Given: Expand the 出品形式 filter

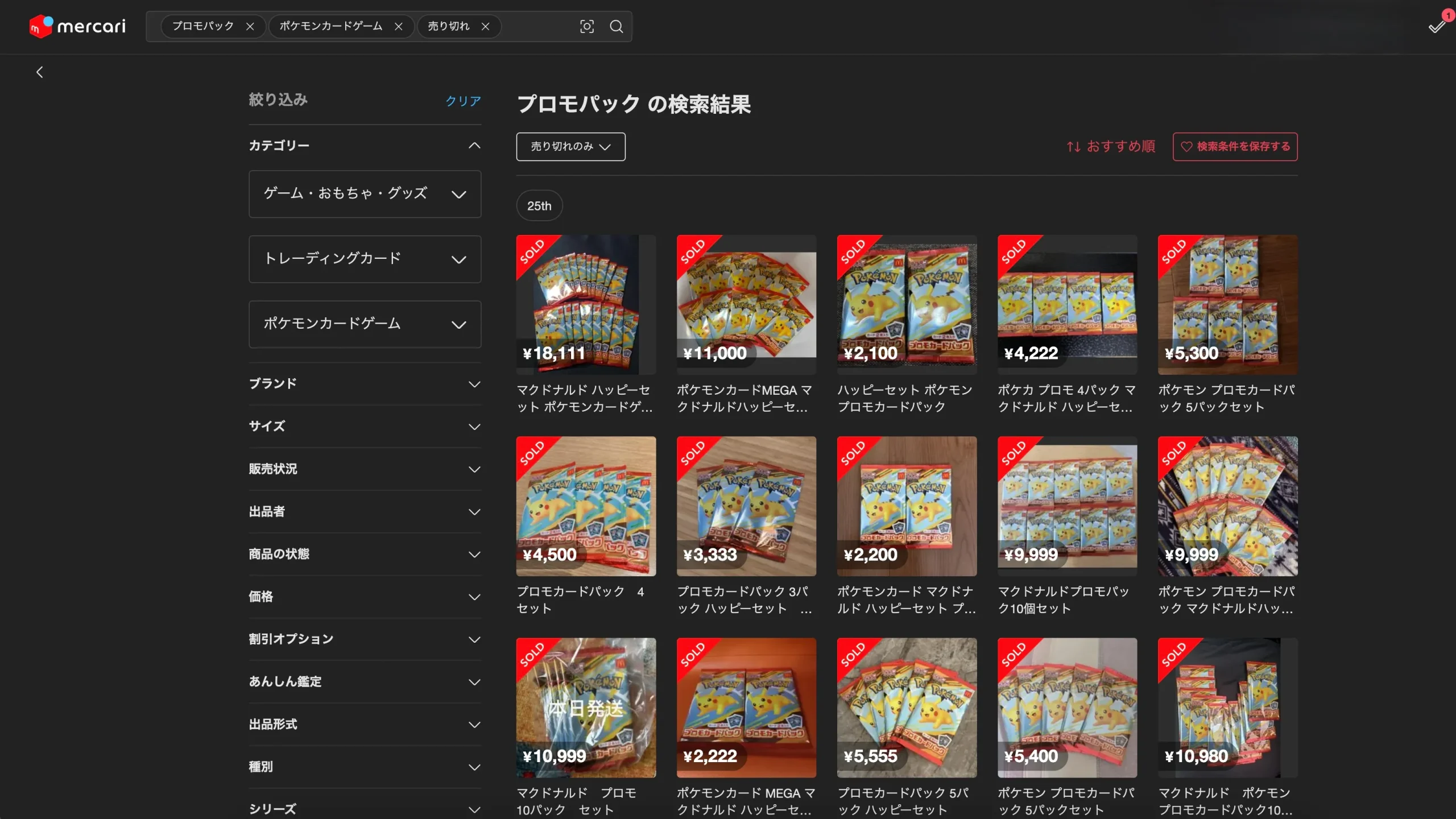Looking at the screenshot, I should (365, 725).
